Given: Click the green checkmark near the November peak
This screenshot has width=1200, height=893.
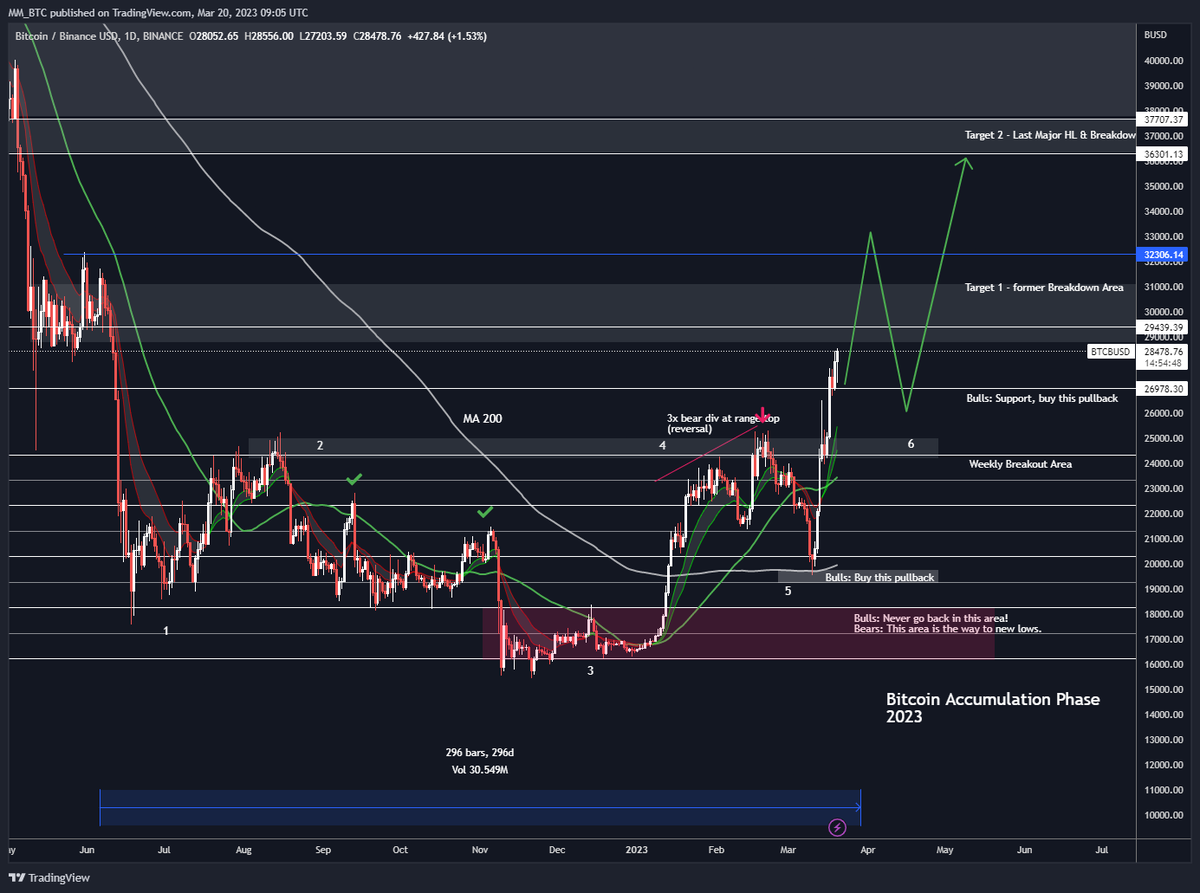Looking at the screenshot, I should click(485, 511).
